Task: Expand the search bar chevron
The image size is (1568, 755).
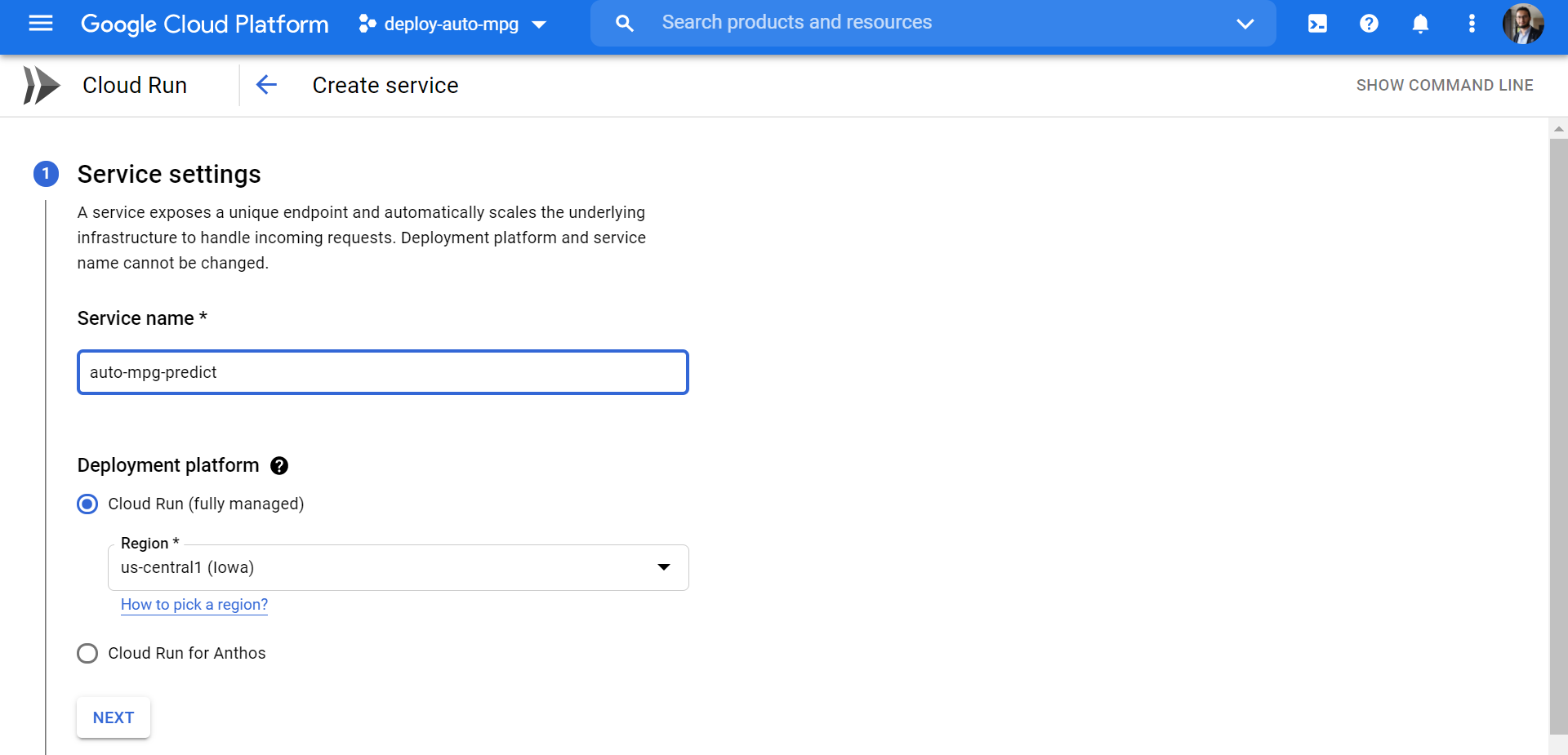Action: click(x=1245, y=24)
